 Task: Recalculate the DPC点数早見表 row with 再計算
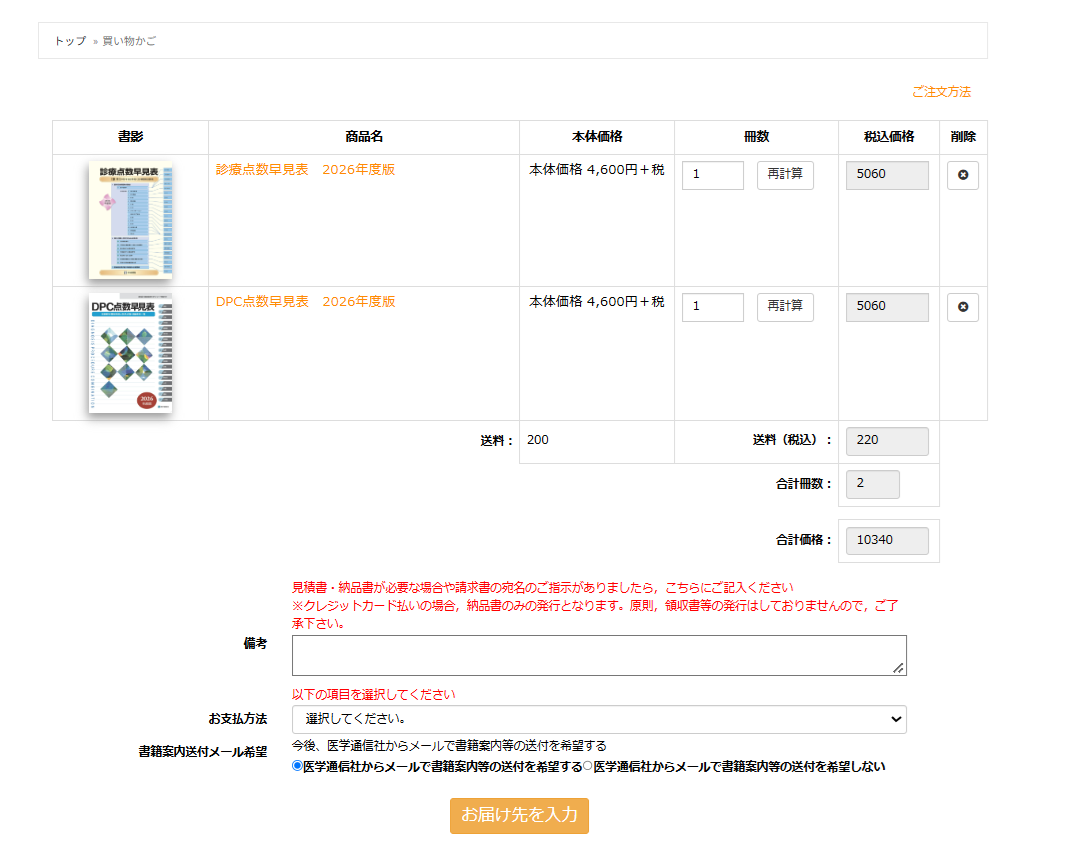pyautogui.click(x=785, y=306)
